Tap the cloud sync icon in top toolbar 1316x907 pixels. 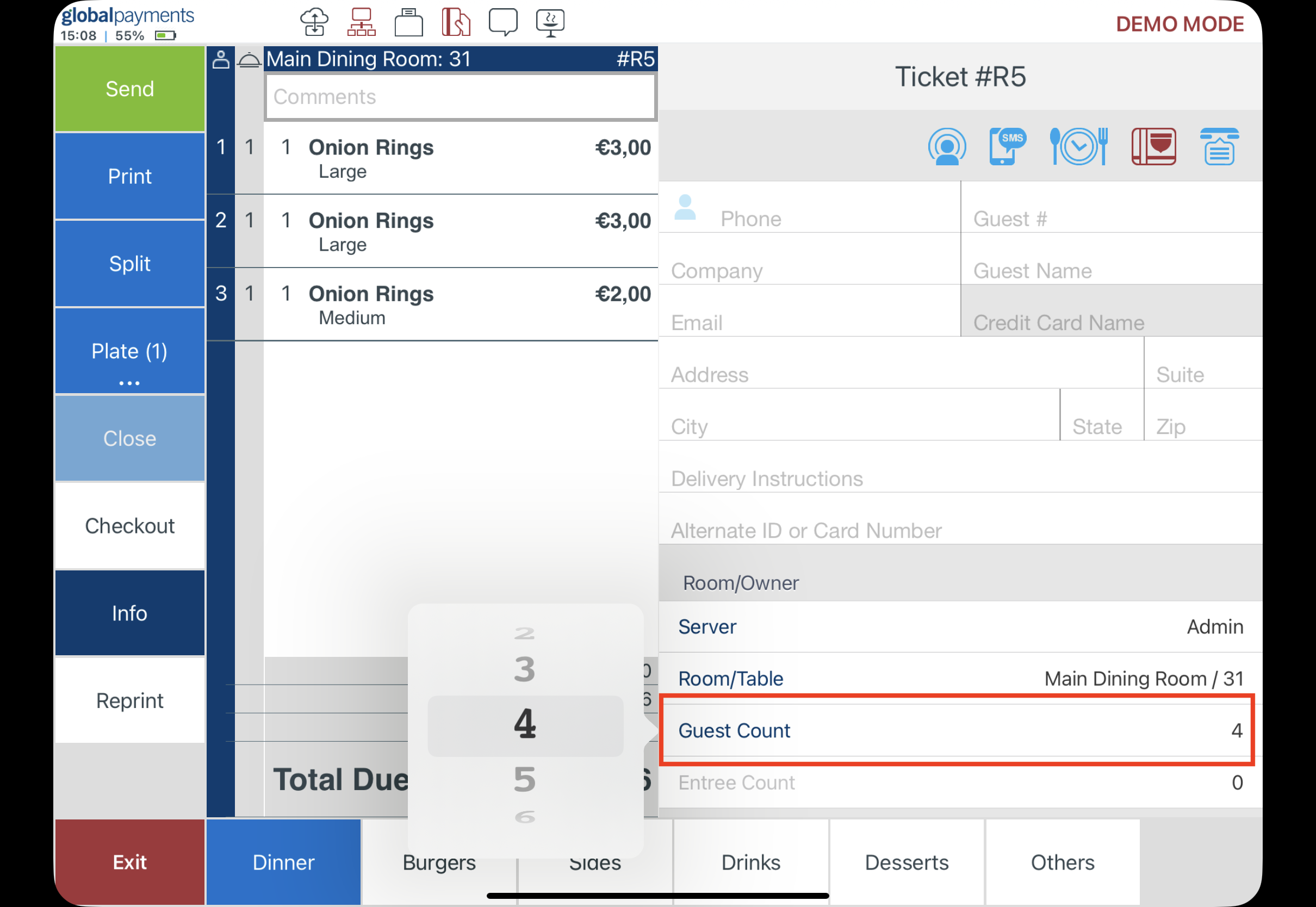[314, 23]
